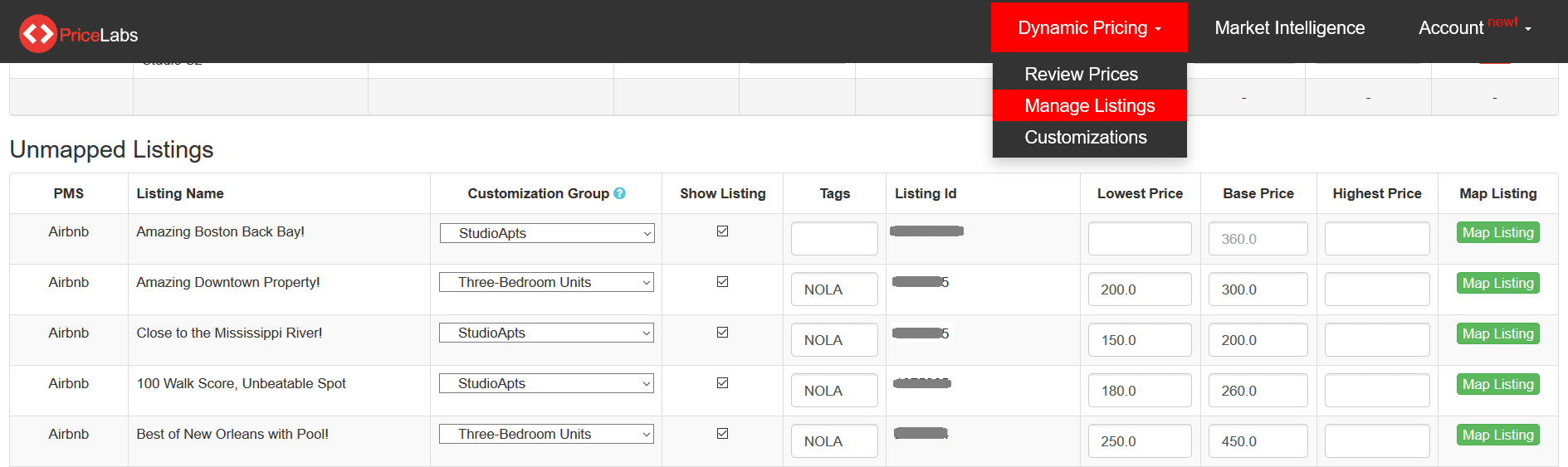Open group dropdown for Amazing Boston Back Bay
The height and width of the screenshot is (467, 1568).
coord(547,233)
